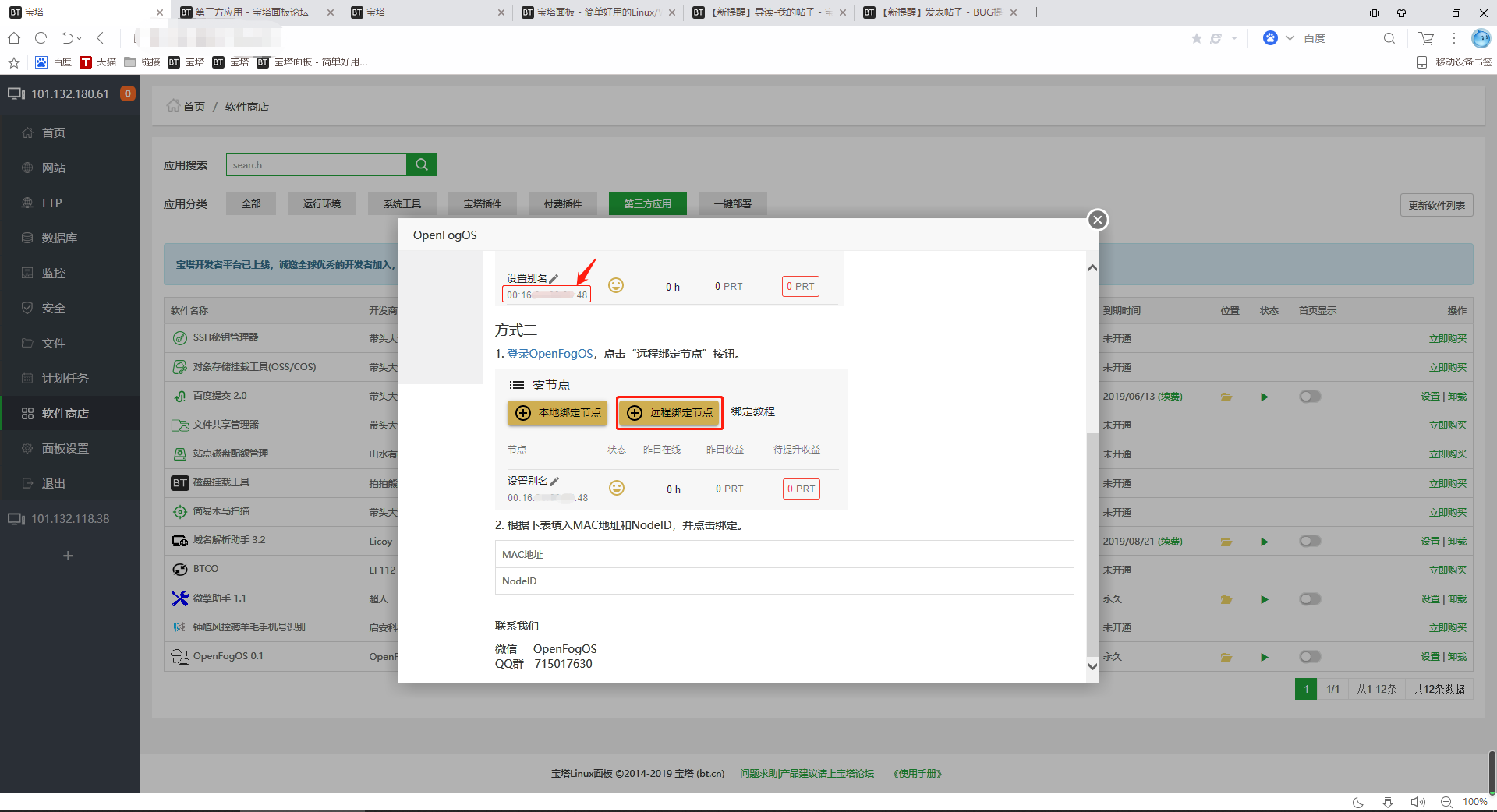Image resolution: width=1497 pixels, height=812 pixels.
Task: Toggle homepage display for 微擎助手 1.1
Action: [x=1310, y=599]
